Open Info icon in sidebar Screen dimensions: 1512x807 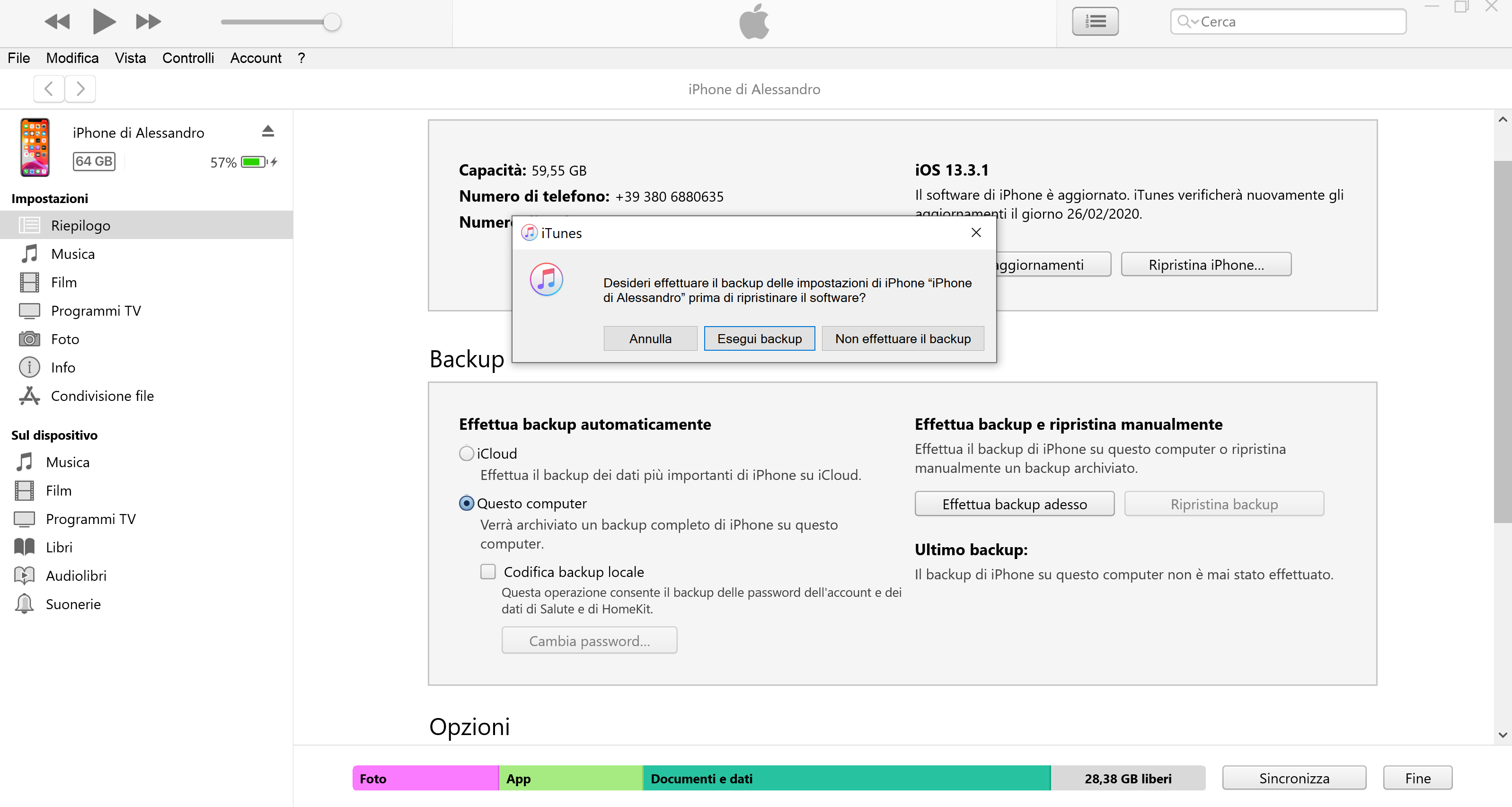pos(29,367)
